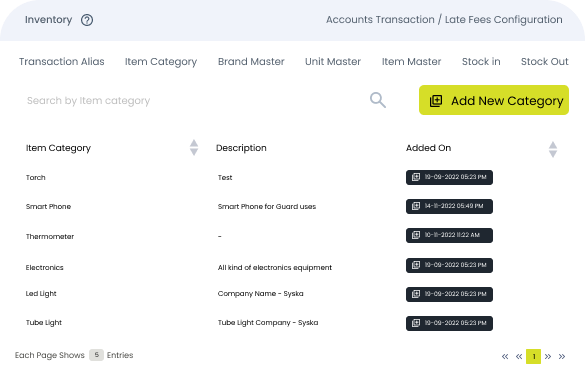Click the Thermometer 11:22 AM date badge
This screenshot has width=585, height=385.
pos(449,235)
